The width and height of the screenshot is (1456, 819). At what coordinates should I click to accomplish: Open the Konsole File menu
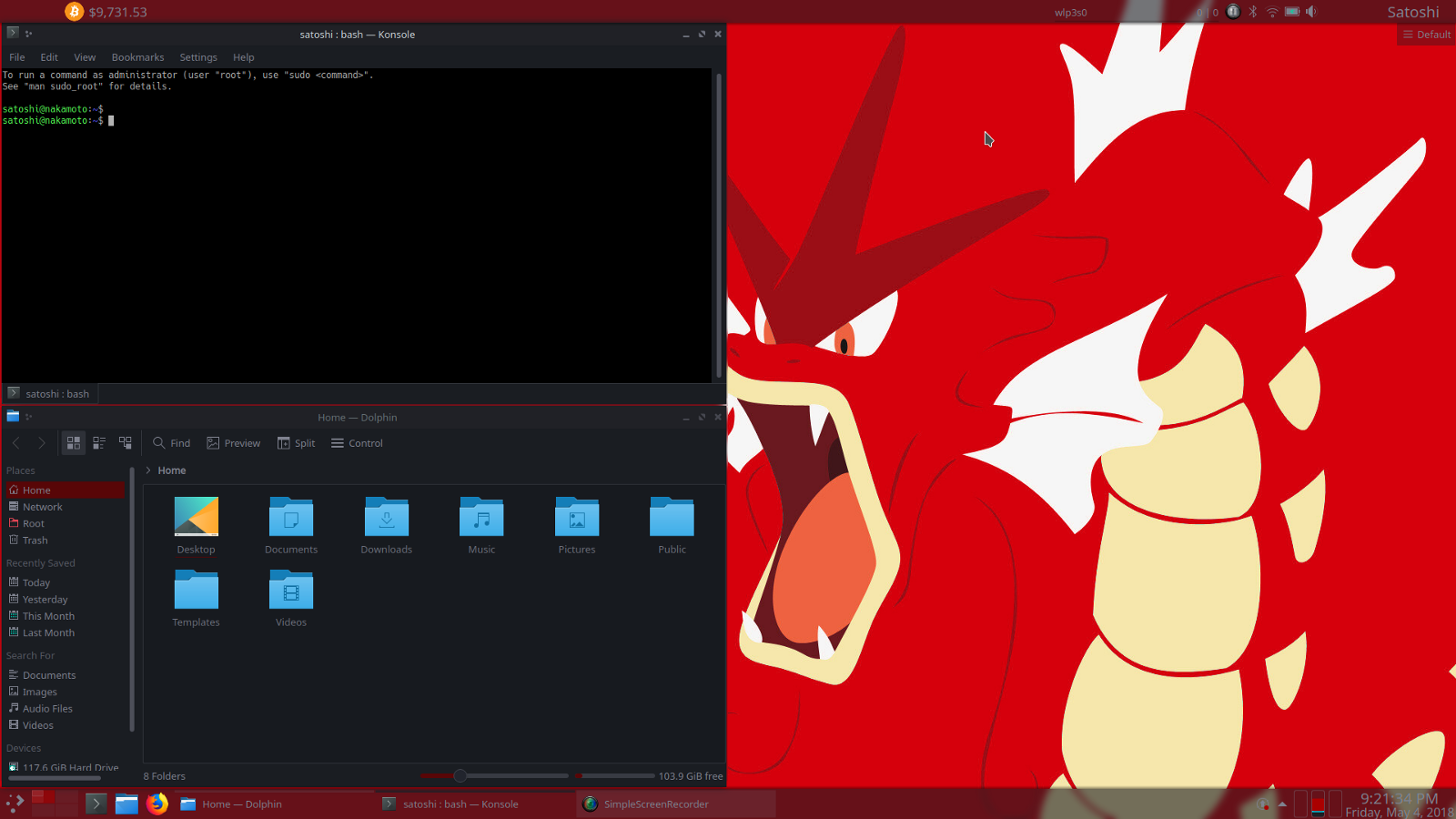[x=17, y=57]
